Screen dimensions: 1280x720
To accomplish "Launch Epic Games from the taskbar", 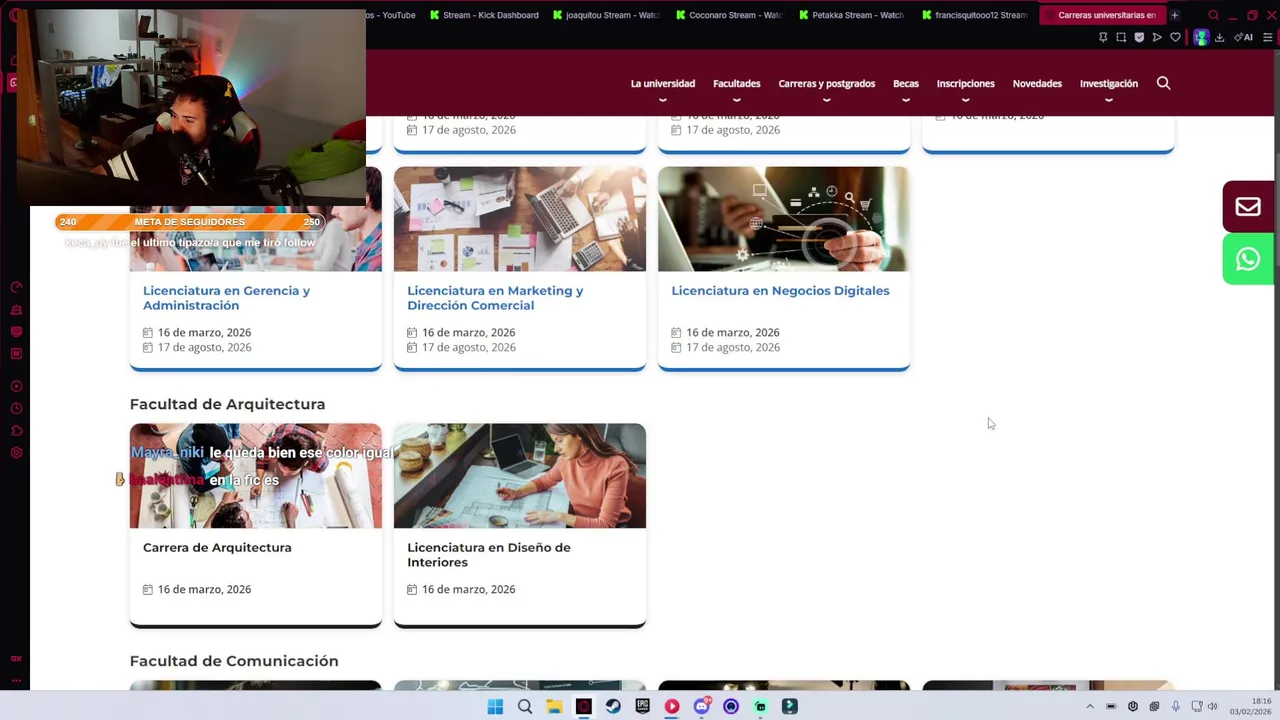I will point(642,707).
